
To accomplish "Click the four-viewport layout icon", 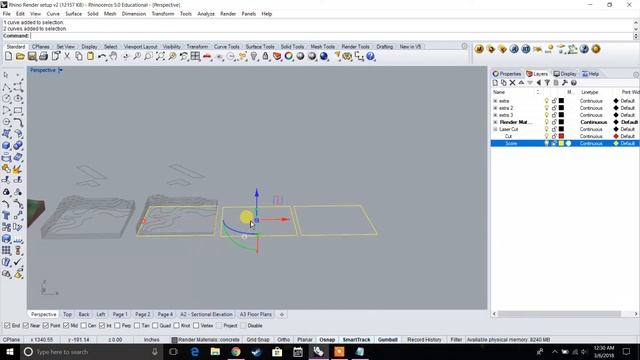I will click(196, 56).
